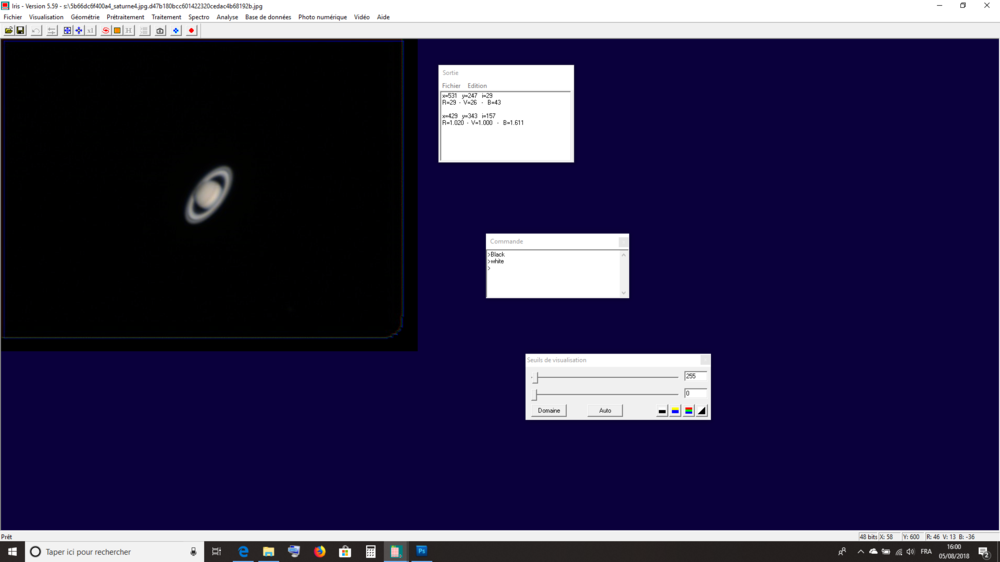Click the command list toolbar icon
Image resolution: width=1000 pixels, height=562 pixels.
click(145, 31)
